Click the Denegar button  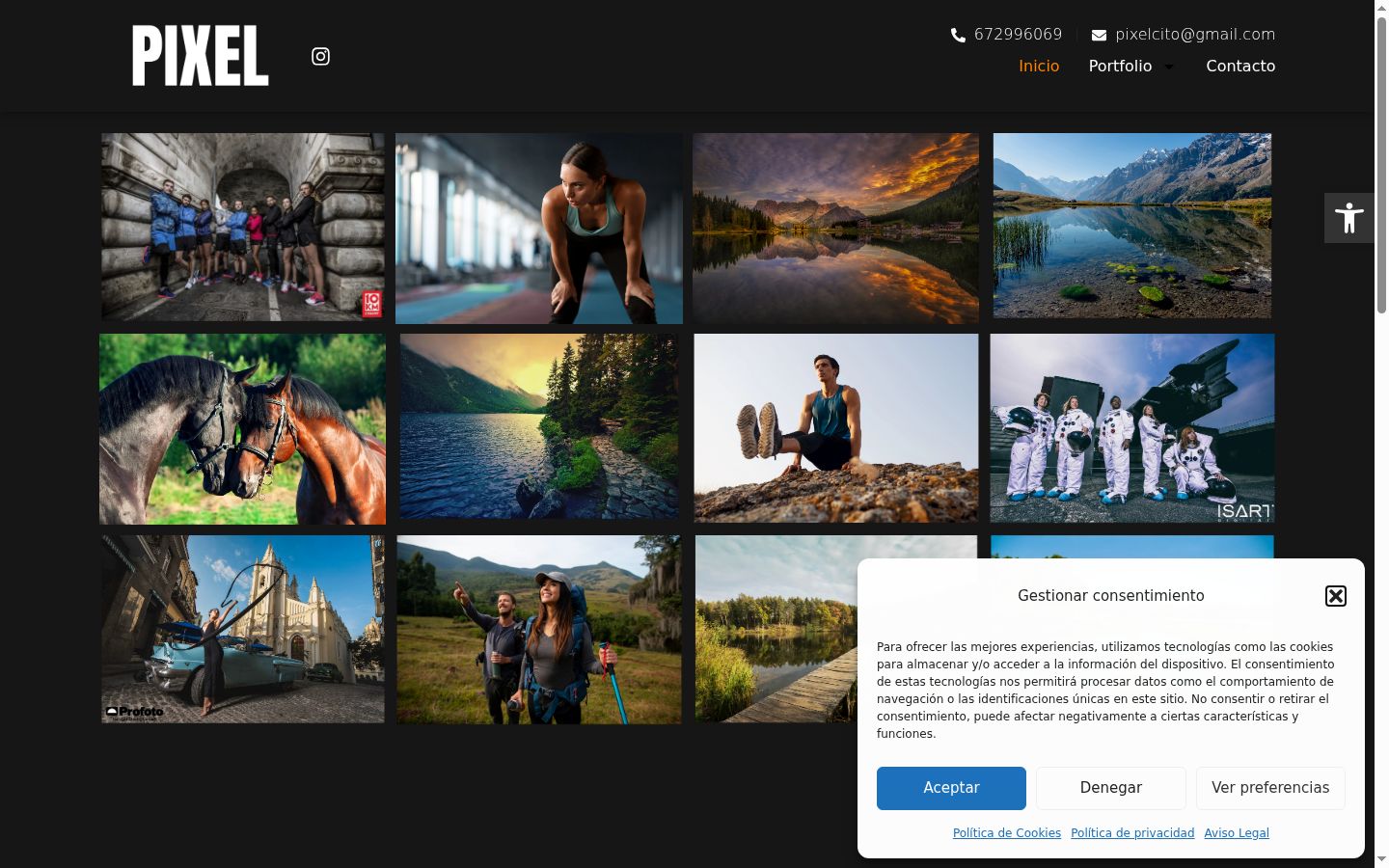(1111, 788)
